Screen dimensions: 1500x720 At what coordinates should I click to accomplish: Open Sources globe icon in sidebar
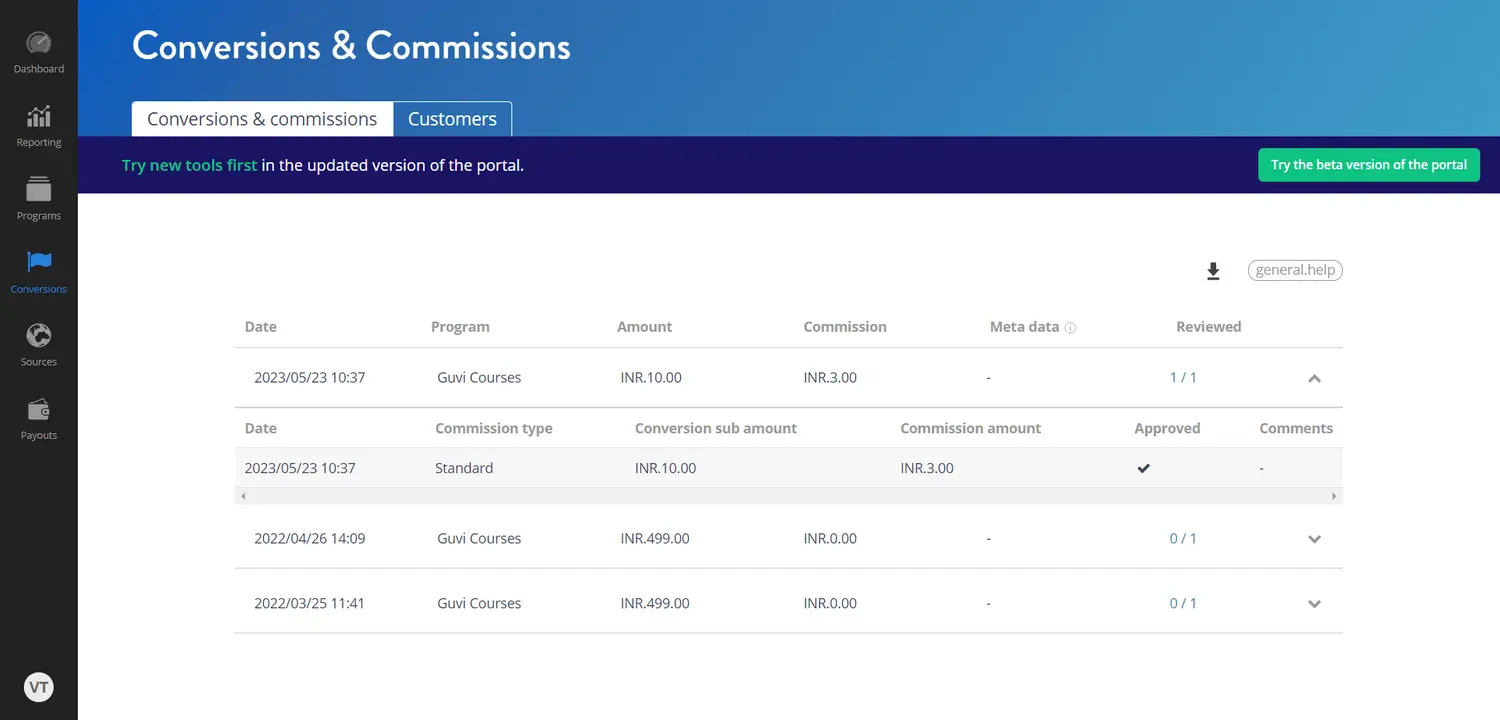(x=38, y=337)
